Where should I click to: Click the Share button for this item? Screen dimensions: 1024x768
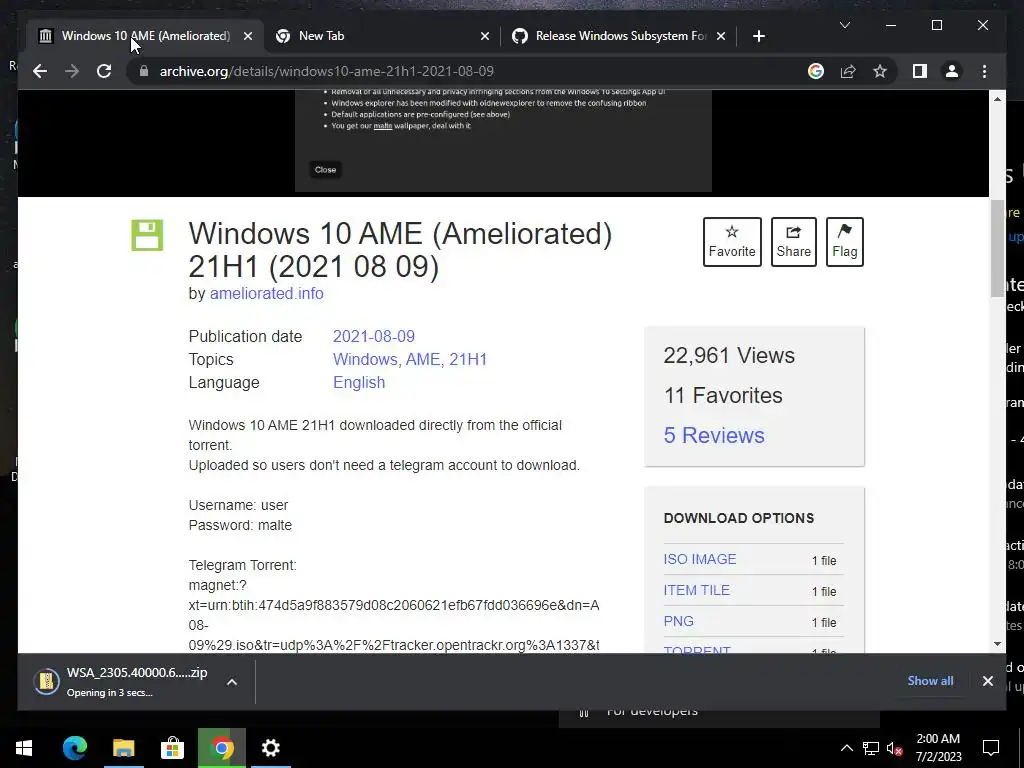click(x=793, y=242)
